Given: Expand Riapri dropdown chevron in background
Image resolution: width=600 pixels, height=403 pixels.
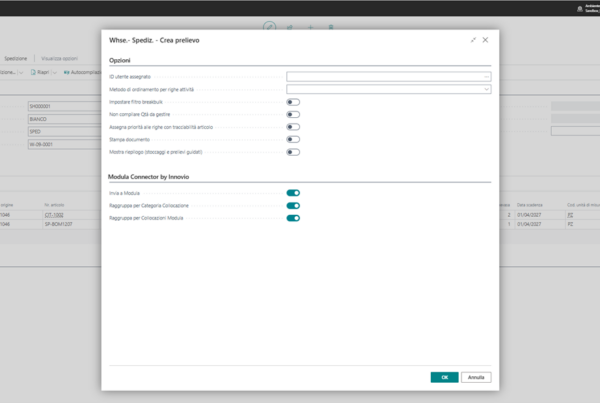Looking at the screenshot, I should [54, 72].
